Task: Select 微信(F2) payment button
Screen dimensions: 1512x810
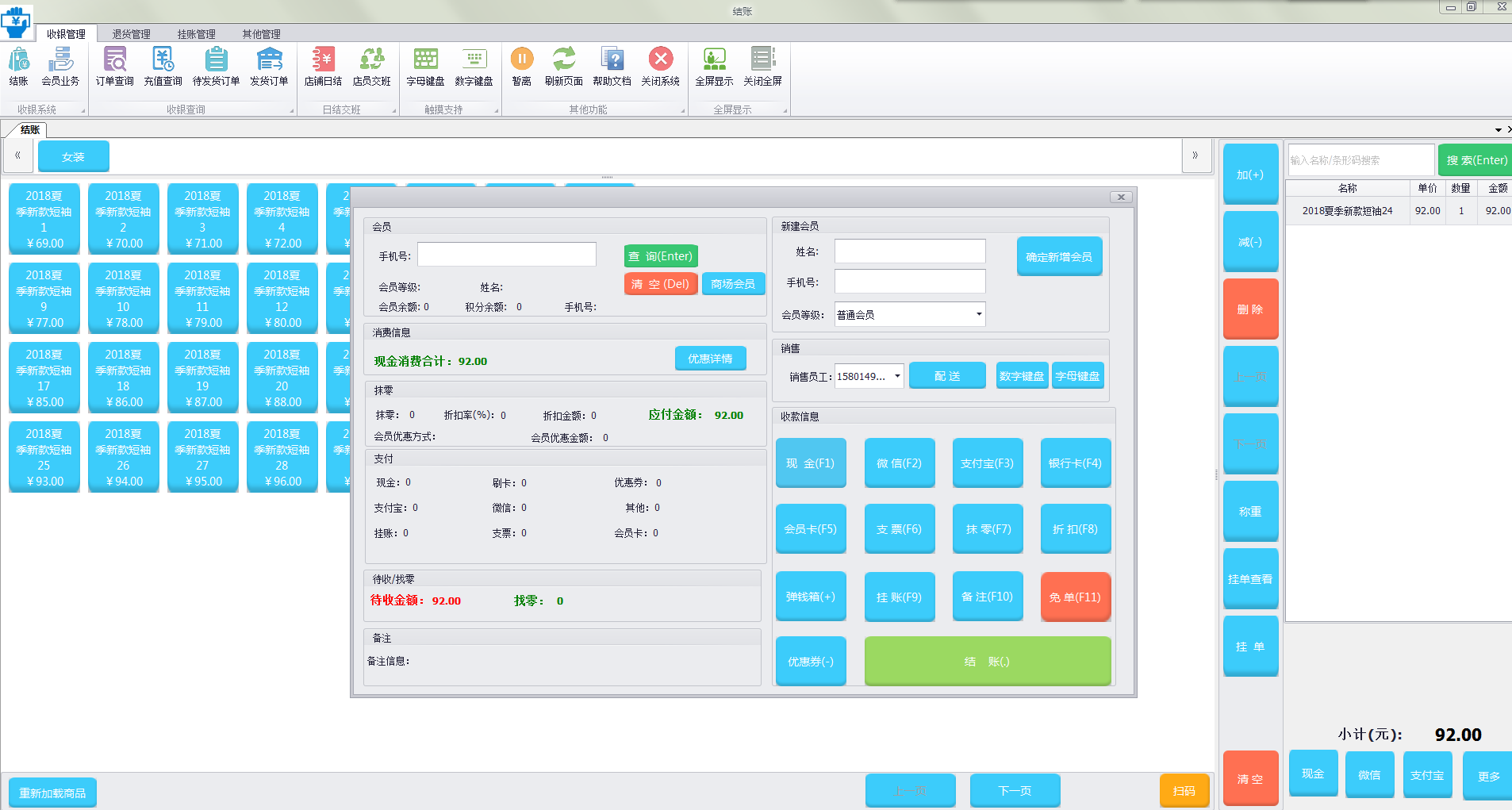Action: point(899,463)
